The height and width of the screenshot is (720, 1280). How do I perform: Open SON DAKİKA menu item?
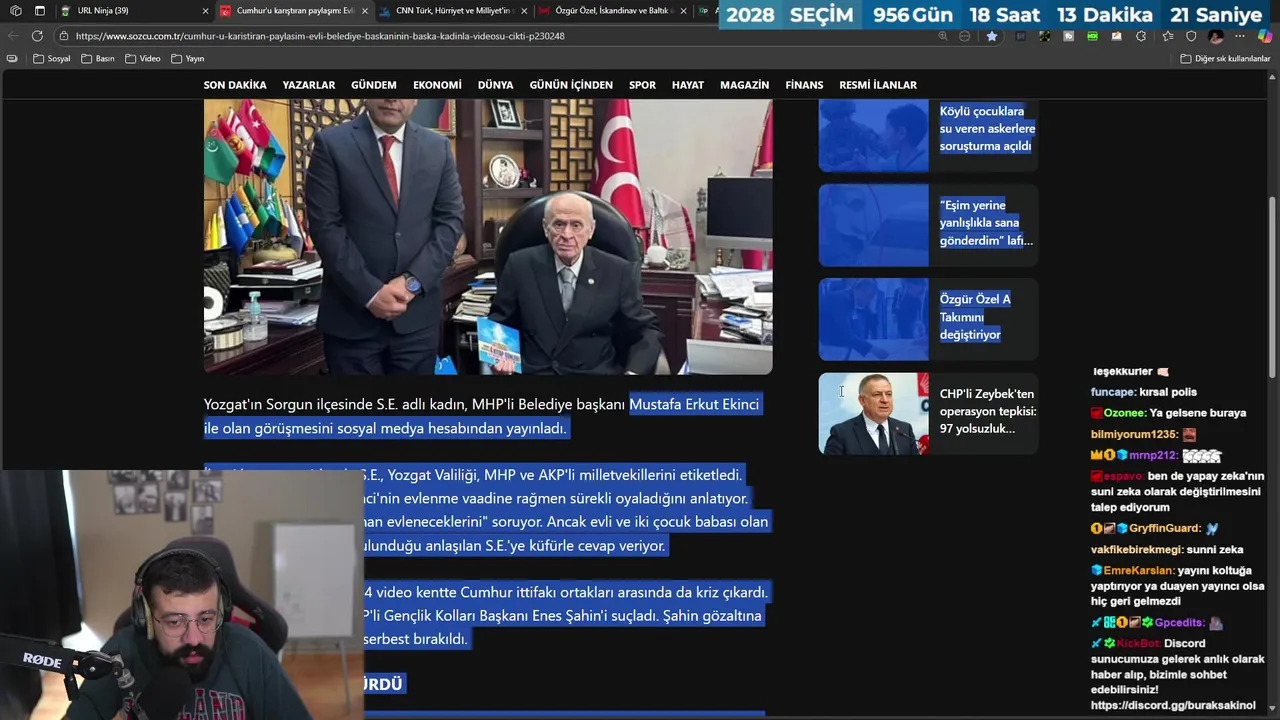tap(235, 85)
